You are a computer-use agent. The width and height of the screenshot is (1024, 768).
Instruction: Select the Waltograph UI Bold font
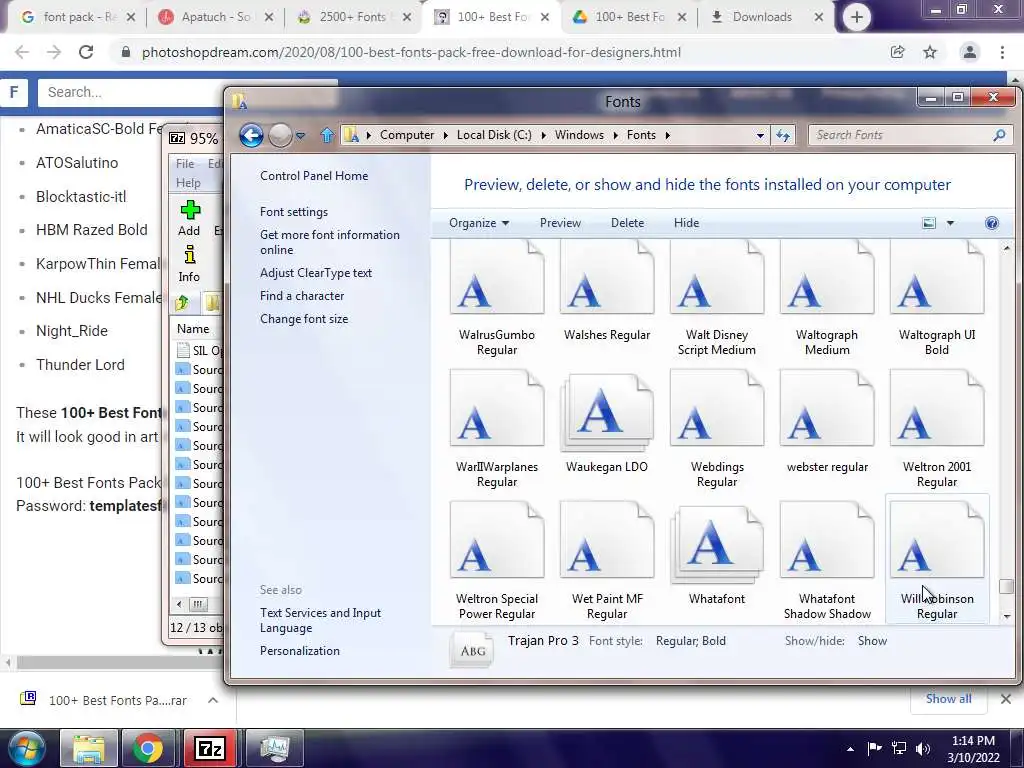936,299
